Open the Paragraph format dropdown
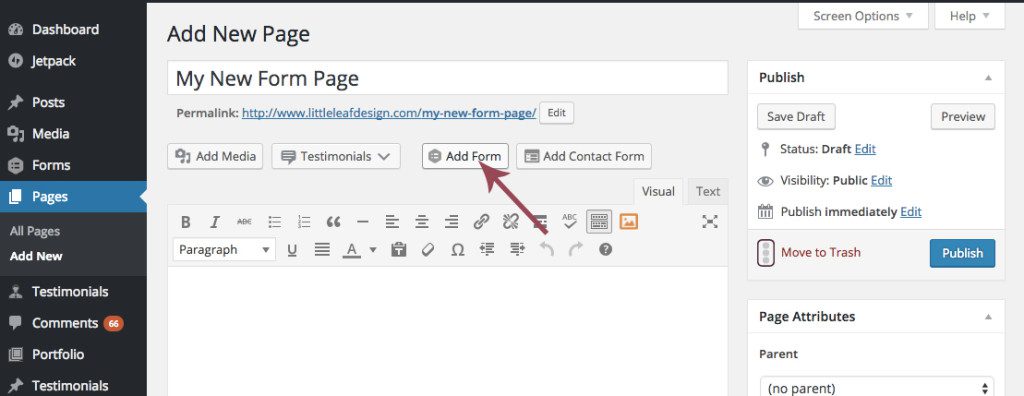This screenshot has width=1024, height=396. tap(224, 250)
